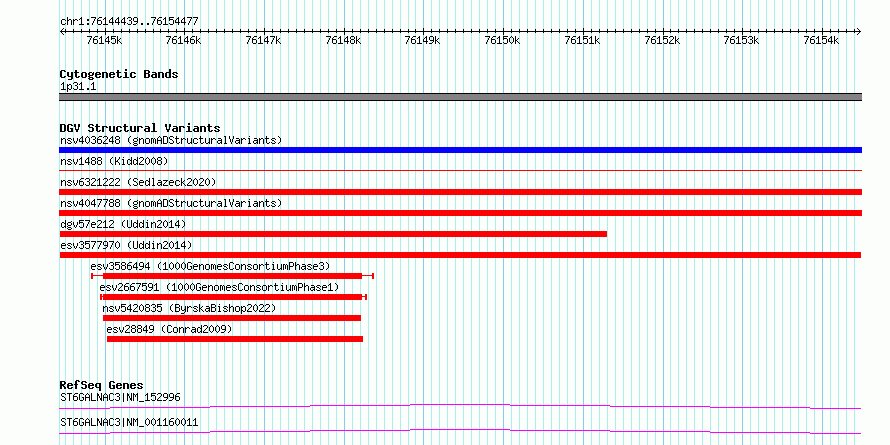Click the 76146k ruler tick label

click(183, 40)
